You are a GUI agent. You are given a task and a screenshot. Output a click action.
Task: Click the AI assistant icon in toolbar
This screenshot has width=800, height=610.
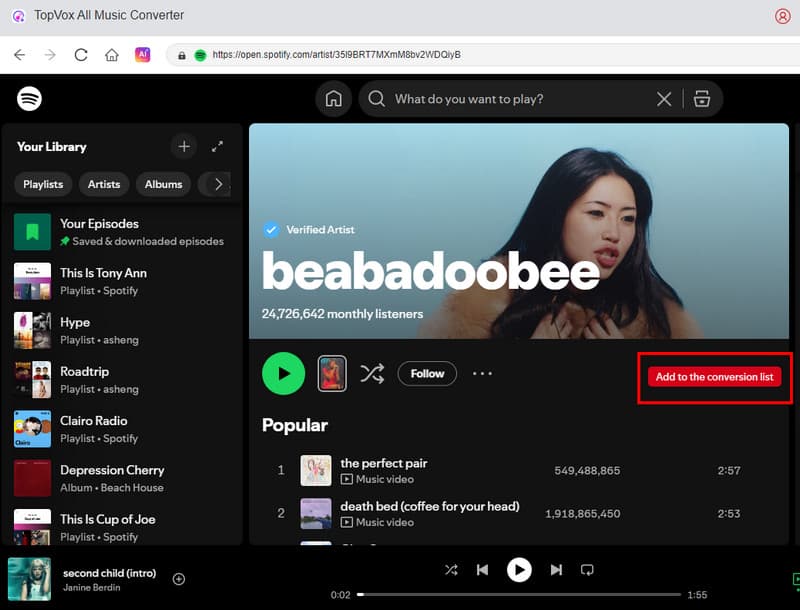coord(143,55)
